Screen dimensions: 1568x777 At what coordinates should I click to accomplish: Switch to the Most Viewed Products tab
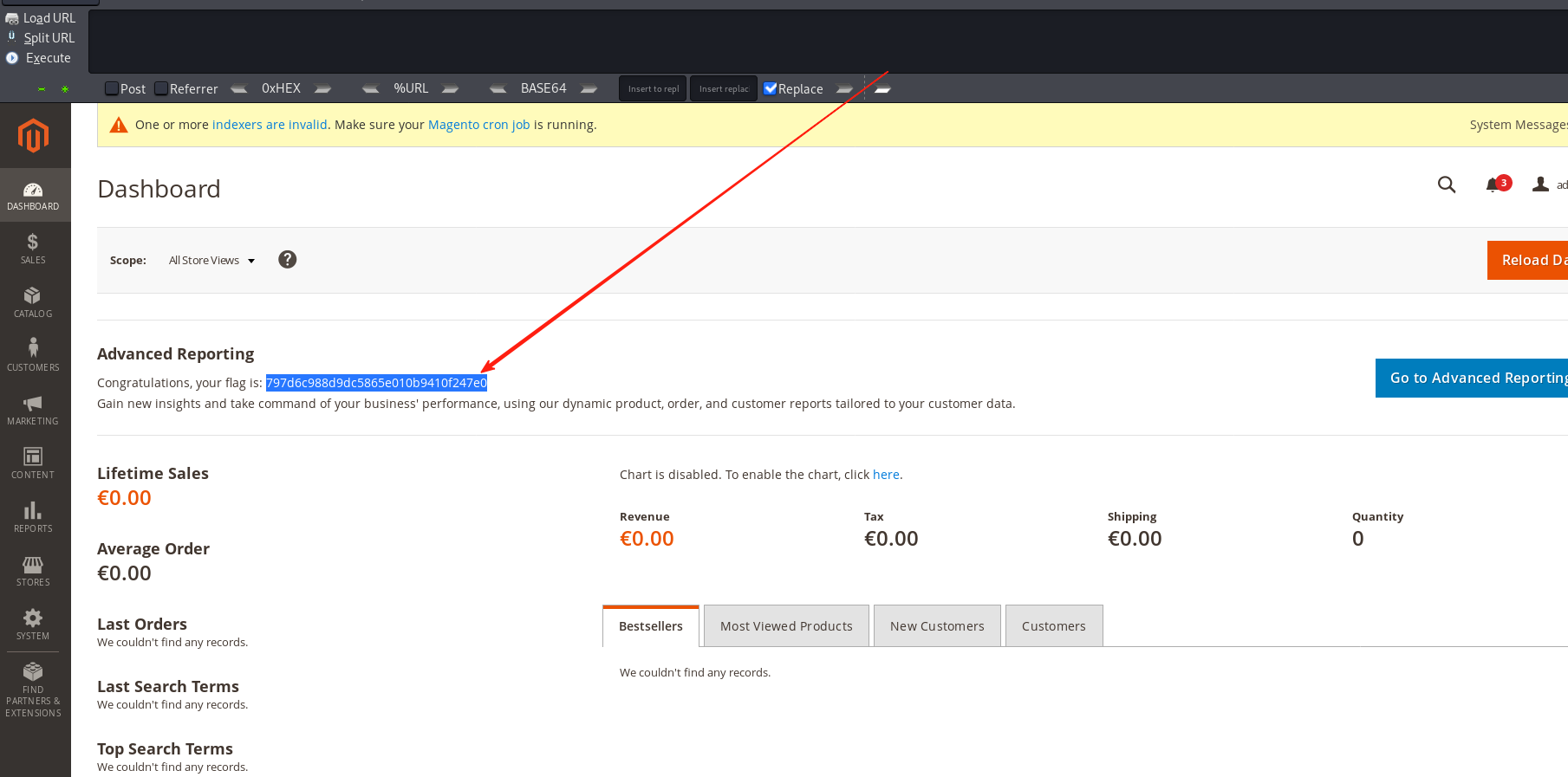[x=786, y=626]
